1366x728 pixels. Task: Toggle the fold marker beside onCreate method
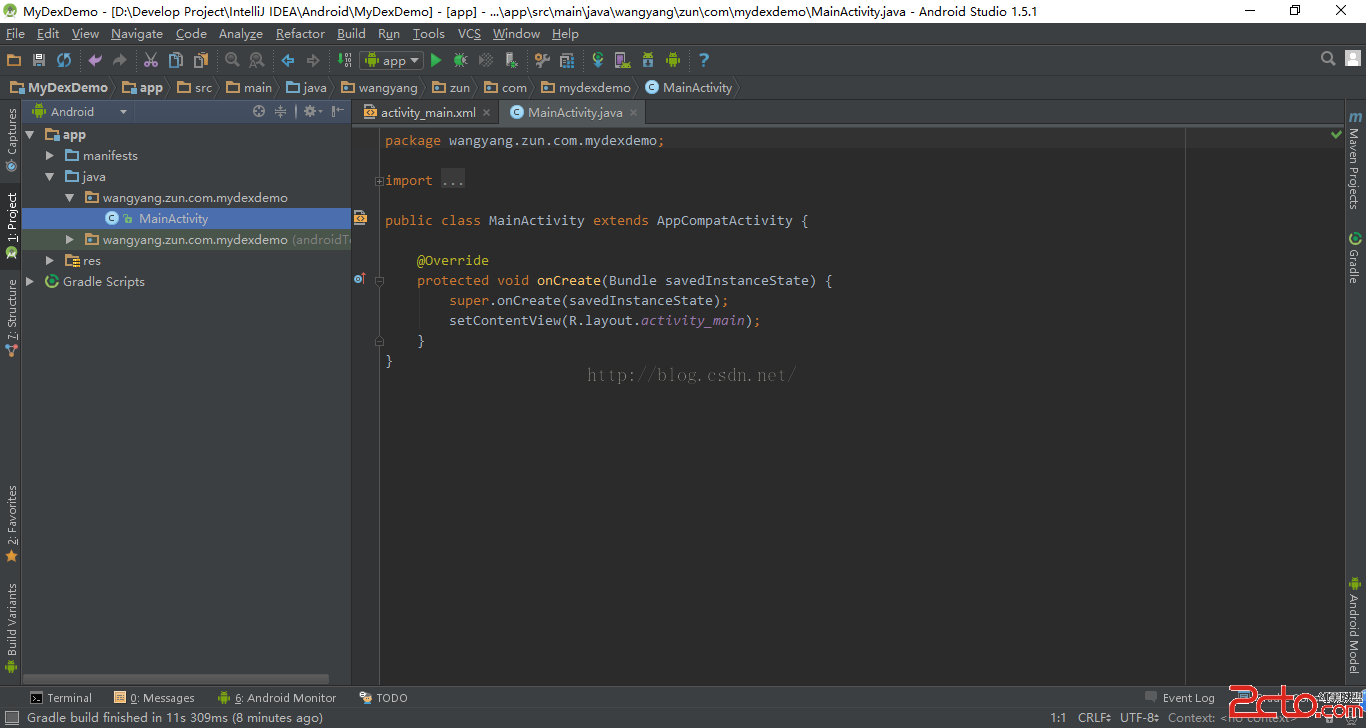379,281
